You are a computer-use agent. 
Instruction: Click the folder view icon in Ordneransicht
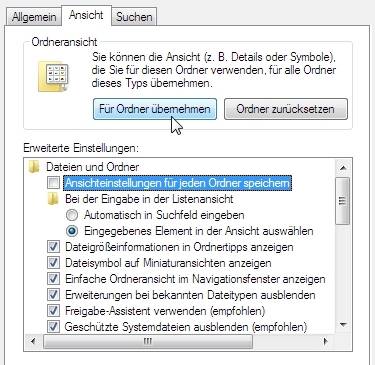(x=54, y=77)
